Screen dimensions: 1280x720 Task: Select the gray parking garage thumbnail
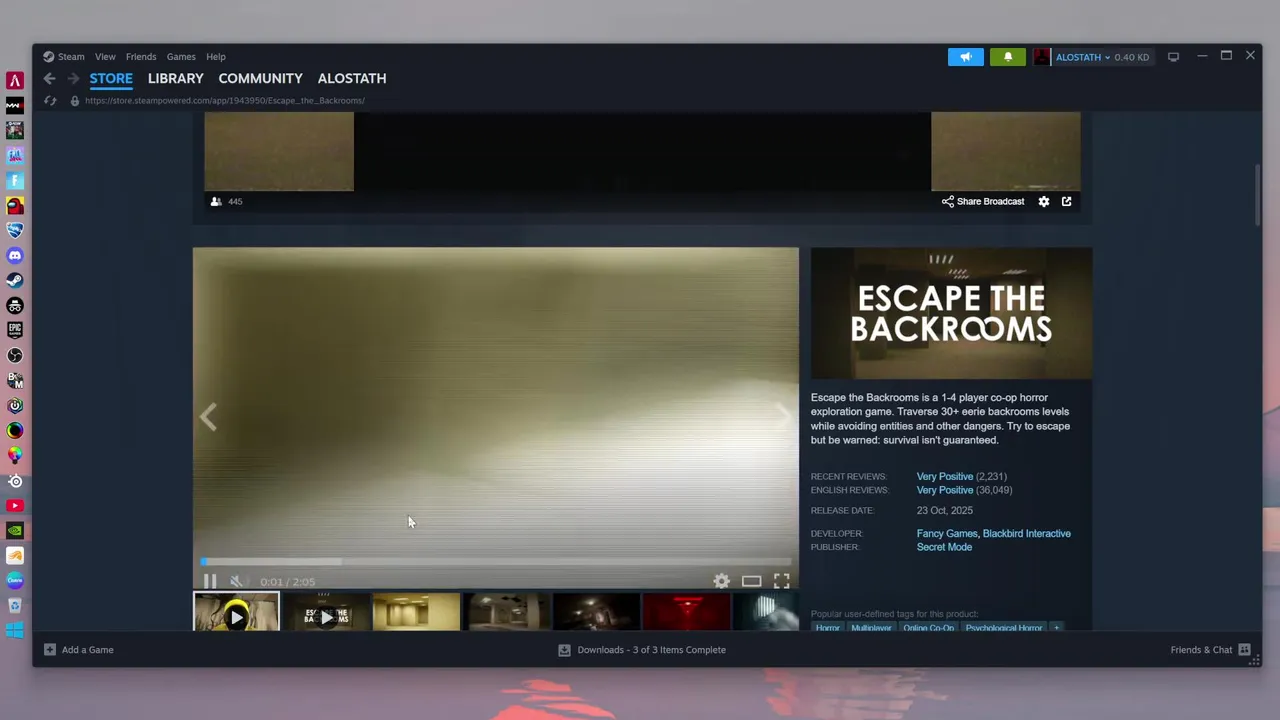click(x=506, y=612)
